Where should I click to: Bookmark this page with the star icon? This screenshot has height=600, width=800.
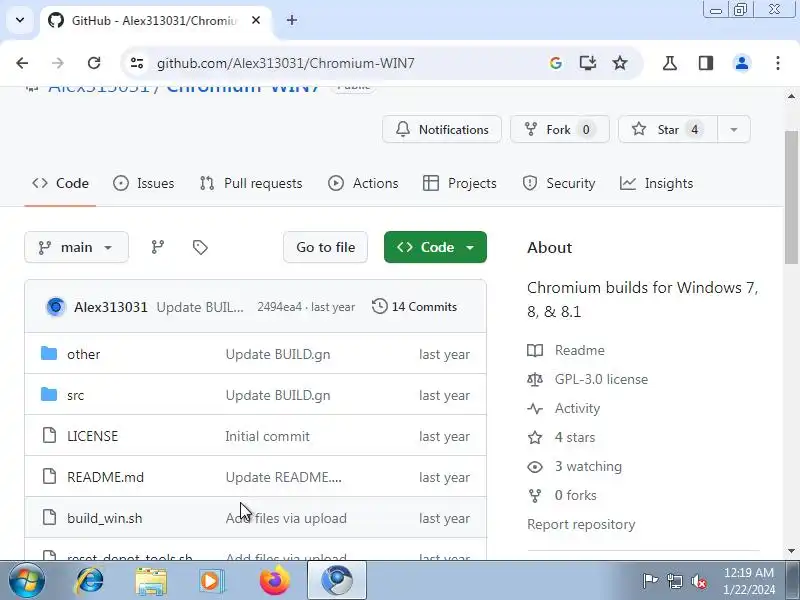pyautogui.click(x=620, y=63)
